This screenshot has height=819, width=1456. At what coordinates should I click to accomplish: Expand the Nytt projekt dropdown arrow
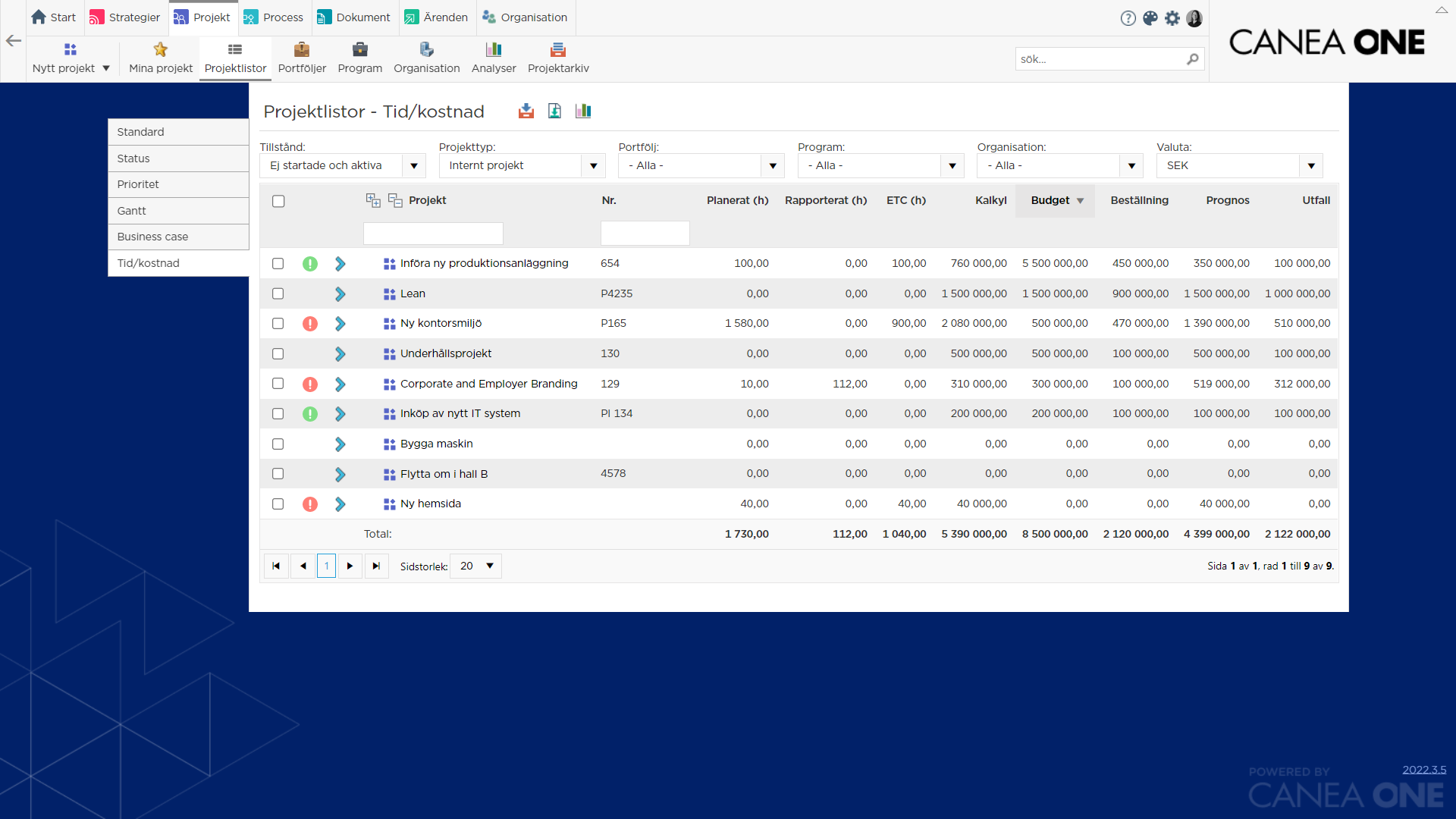pyautogui.click(x=106, y=68)
